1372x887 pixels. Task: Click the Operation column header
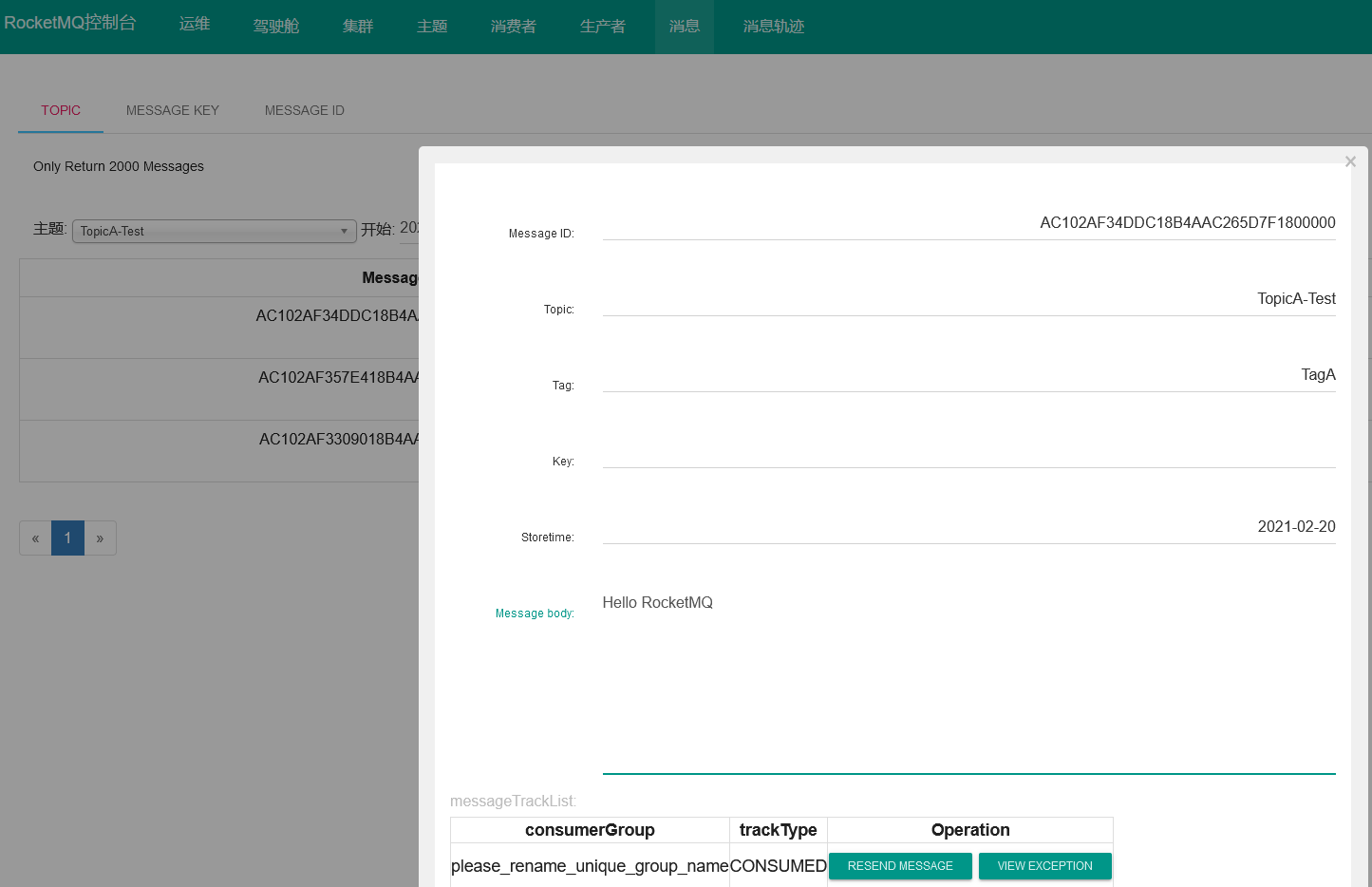pyautogui.click(x=970, y=830)
